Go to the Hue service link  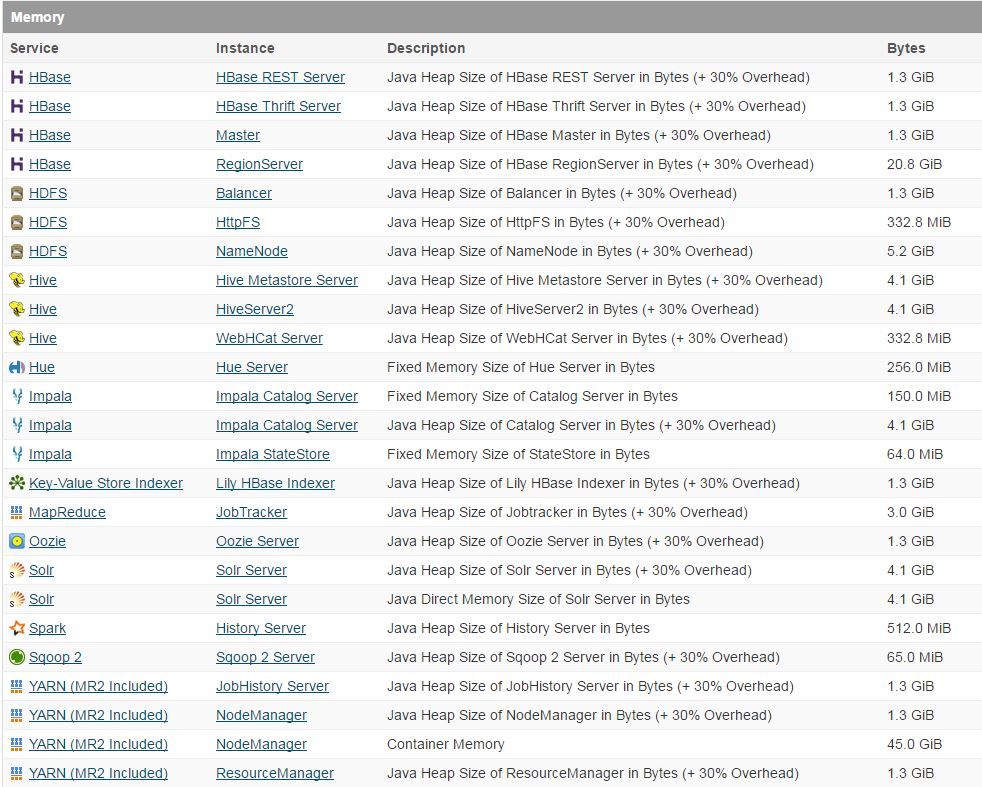click(41, 367)
